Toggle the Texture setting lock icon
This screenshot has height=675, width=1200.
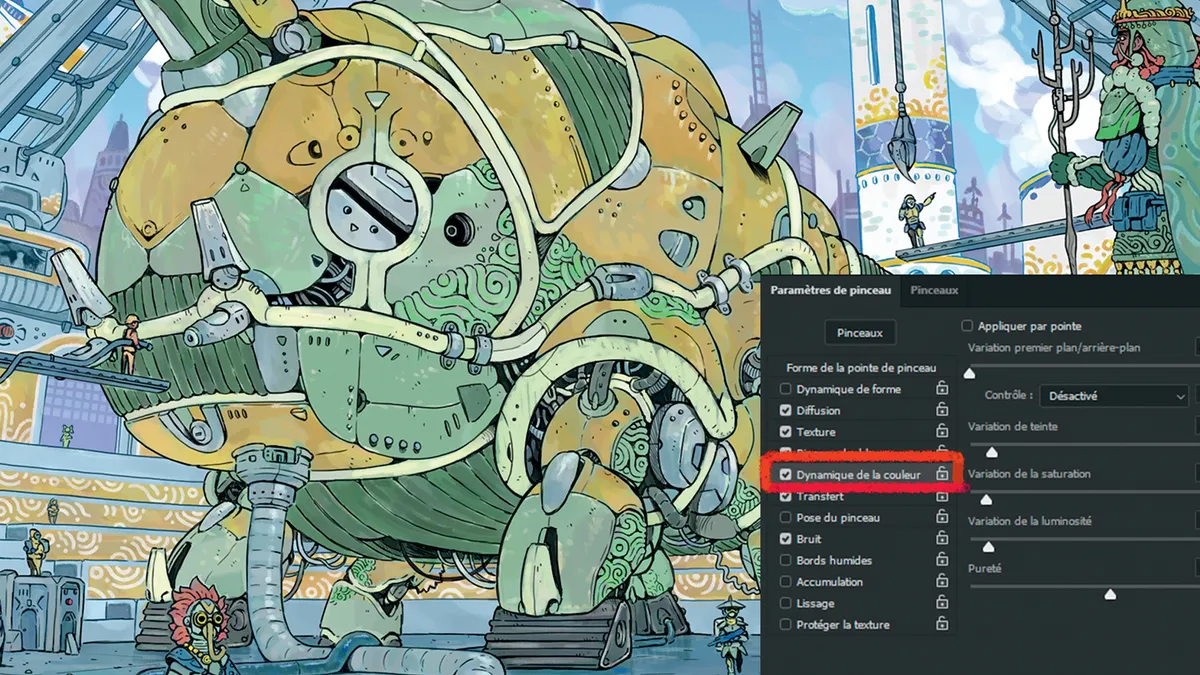(941, 432)
